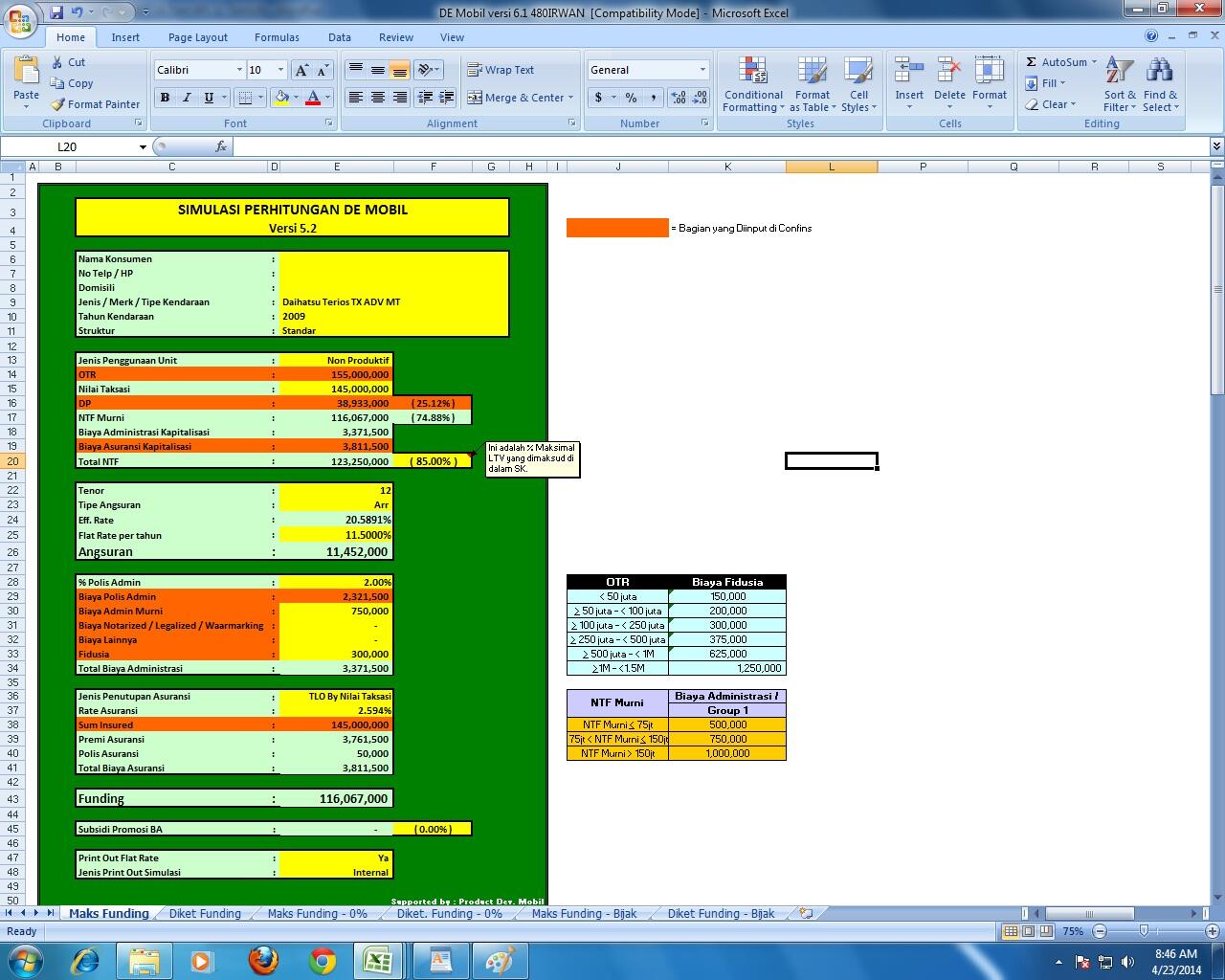Click AutoSum button

coord(1060,62)
